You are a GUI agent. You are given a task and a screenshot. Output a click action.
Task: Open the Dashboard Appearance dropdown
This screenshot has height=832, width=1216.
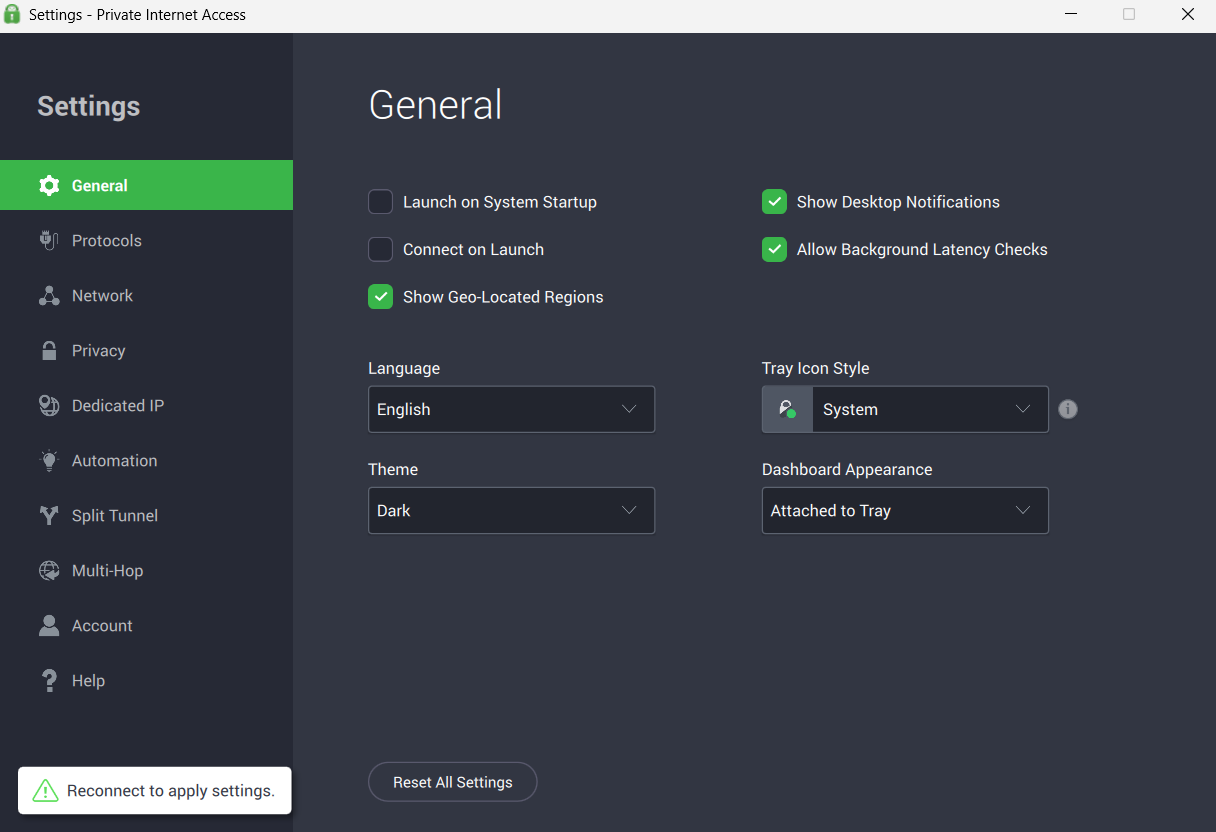(x=904, y=511)
